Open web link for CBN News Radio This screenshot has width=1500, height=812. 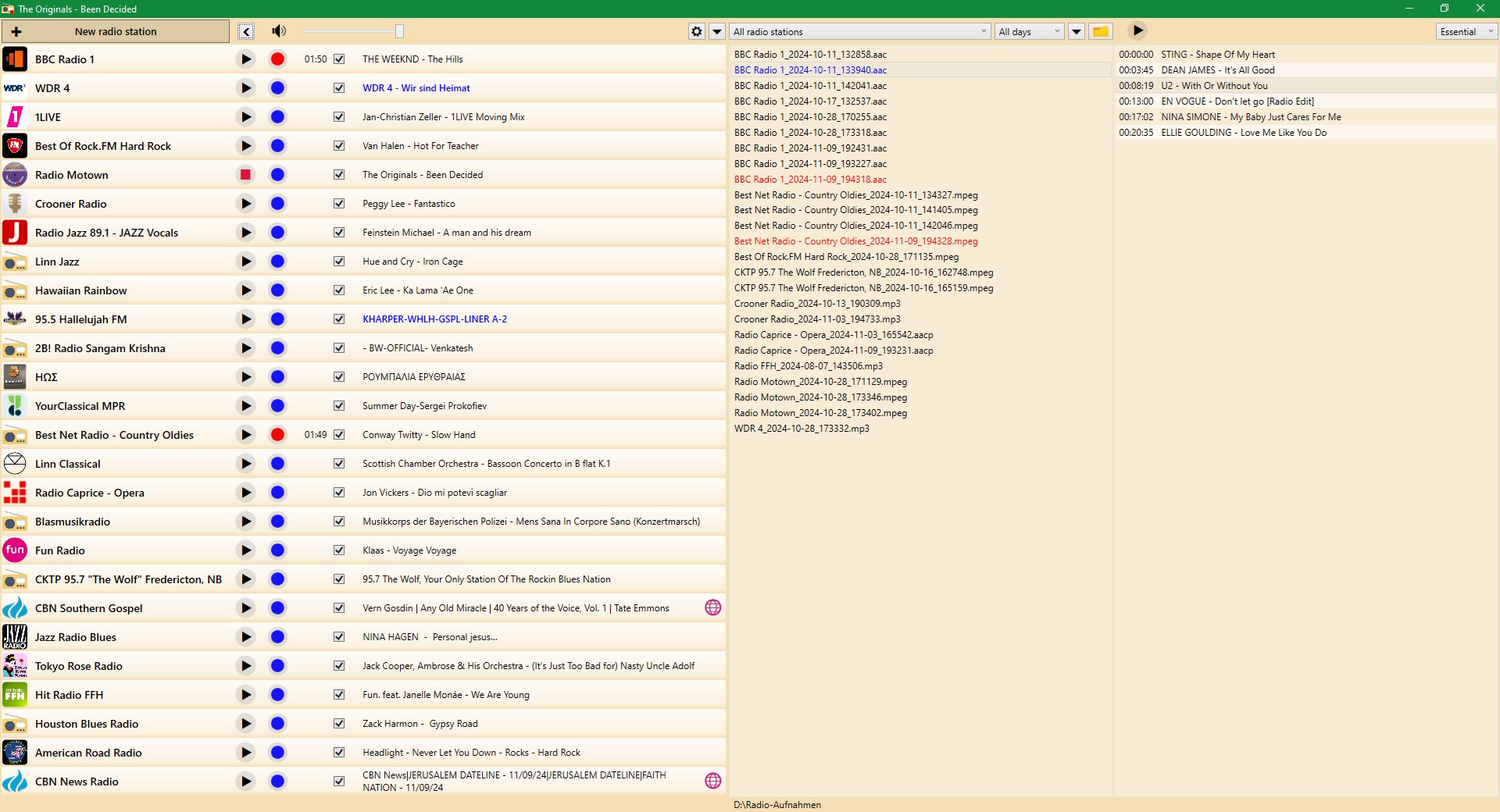712,781
